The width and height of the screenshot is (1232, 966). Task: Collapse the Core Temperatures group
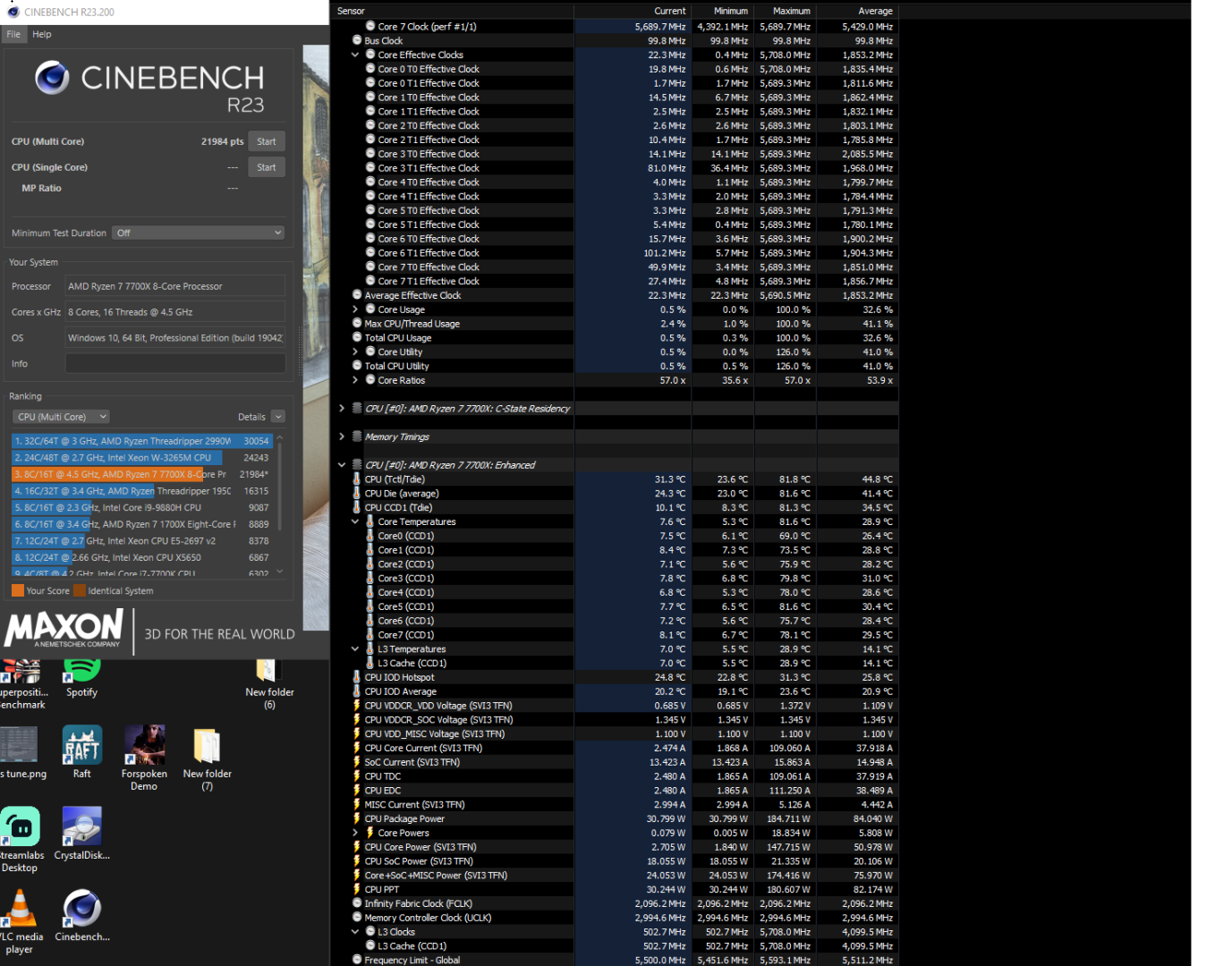click(355, 521)
